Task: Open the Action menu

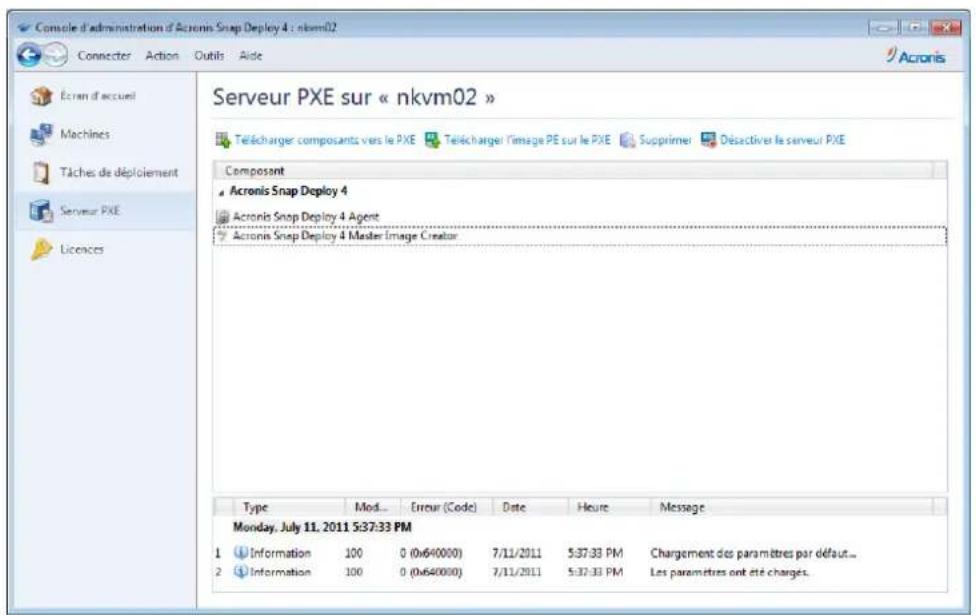Action: click(162, 55)
